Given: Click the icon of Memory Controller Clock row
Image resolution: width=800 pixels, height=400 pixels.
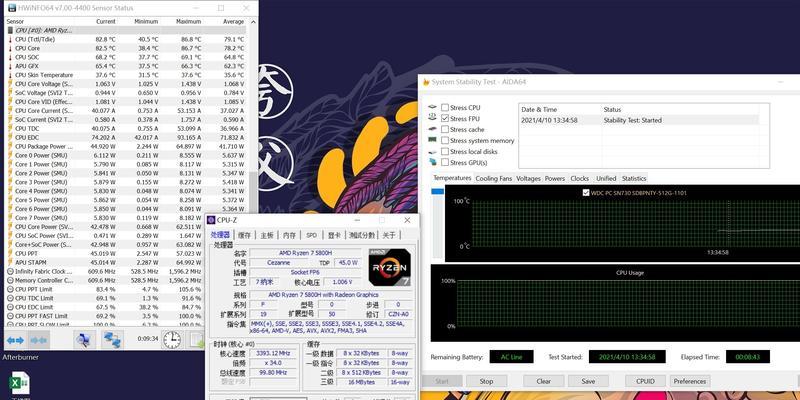Looking at the screenshot, I should pyautogui.click(x=10, y=280).
